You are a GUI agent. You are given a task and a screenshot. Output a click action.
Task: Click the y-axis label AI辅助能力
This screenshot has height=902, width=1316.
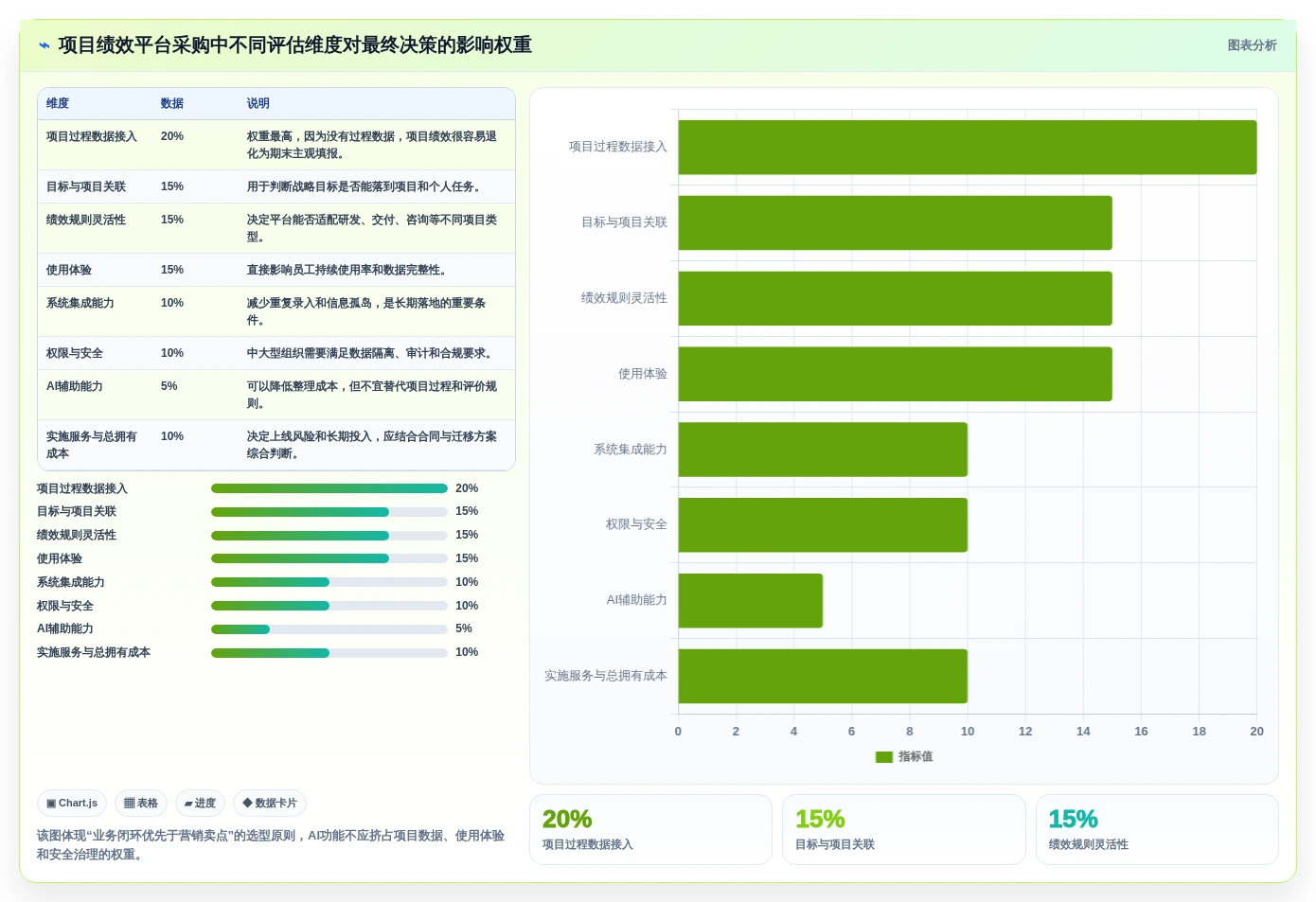pos(636,600)
